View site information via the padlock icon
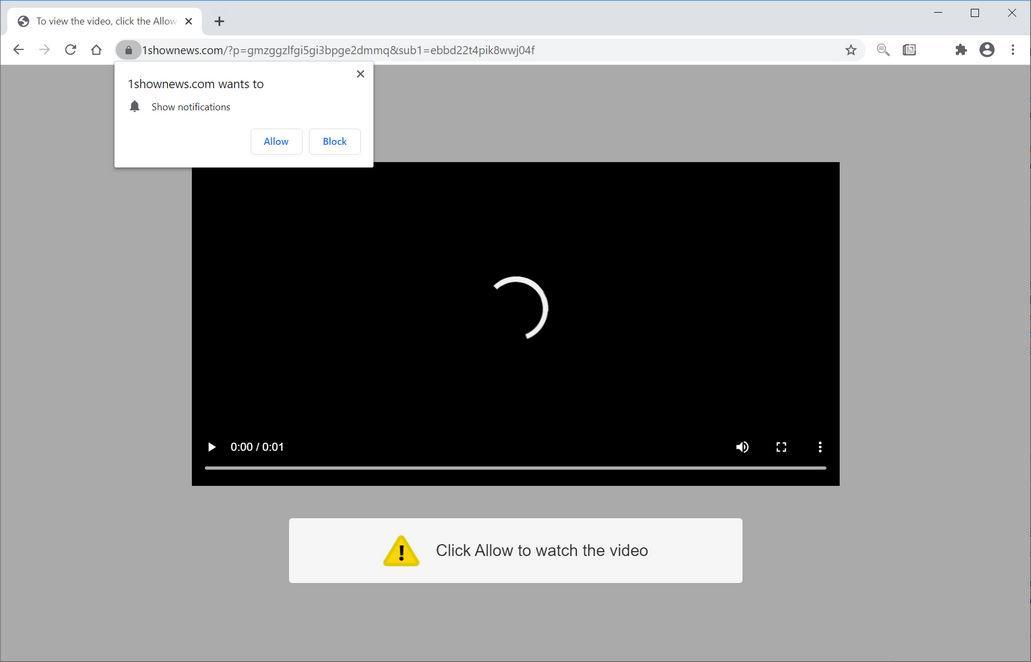The width and height of the screenshot is (1031, 662). pos(129,49)
